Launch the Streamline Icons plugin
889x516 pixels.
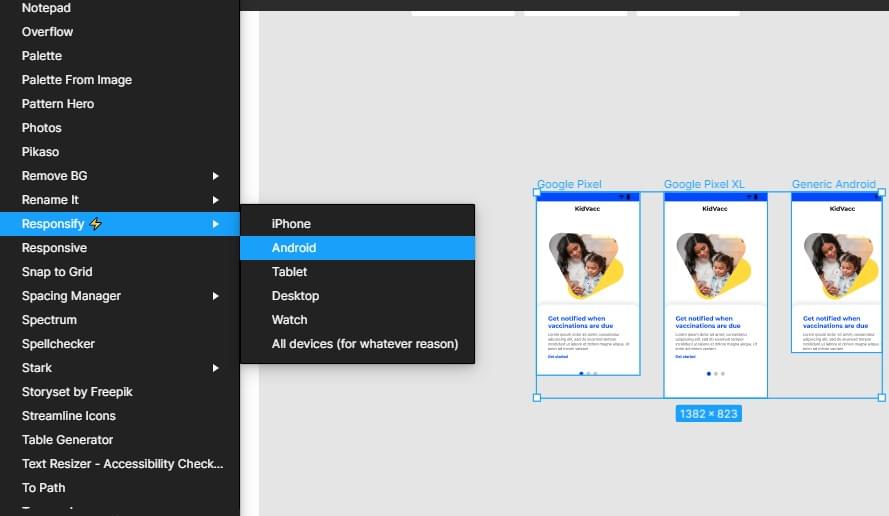coord(68,416)
